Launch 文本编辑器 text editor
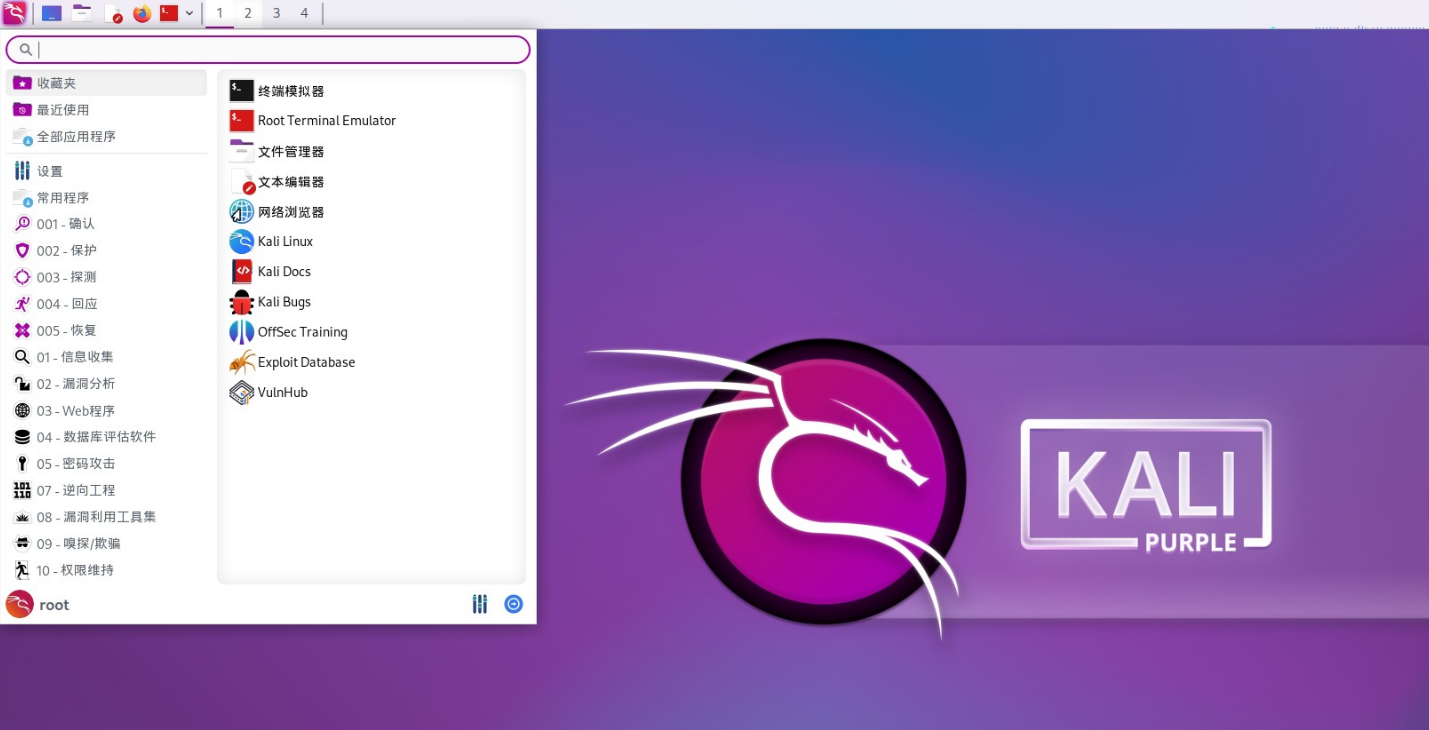 [372, 182]
